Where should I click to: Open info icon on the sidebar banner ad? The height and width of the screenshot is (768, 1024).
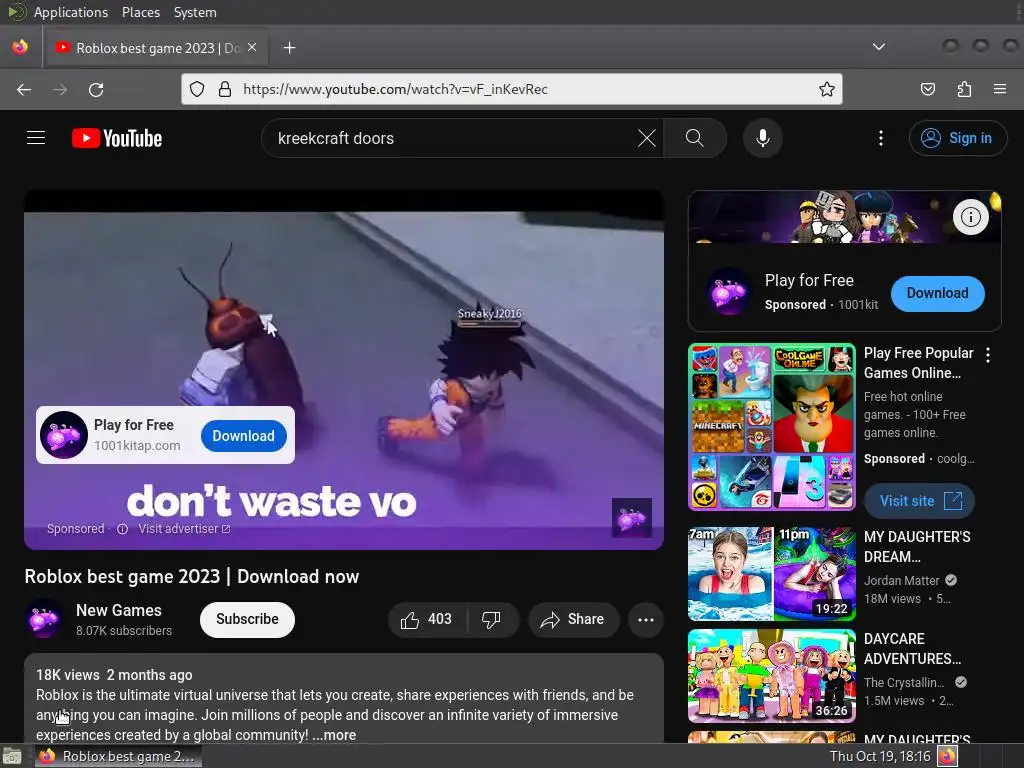point(970,217)
